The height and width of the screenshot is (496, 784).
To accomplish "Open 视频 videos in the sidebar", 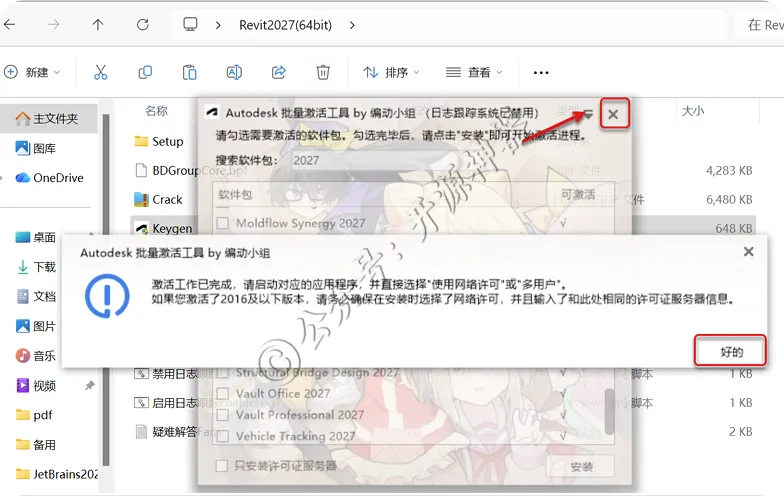I will point(36,386).
